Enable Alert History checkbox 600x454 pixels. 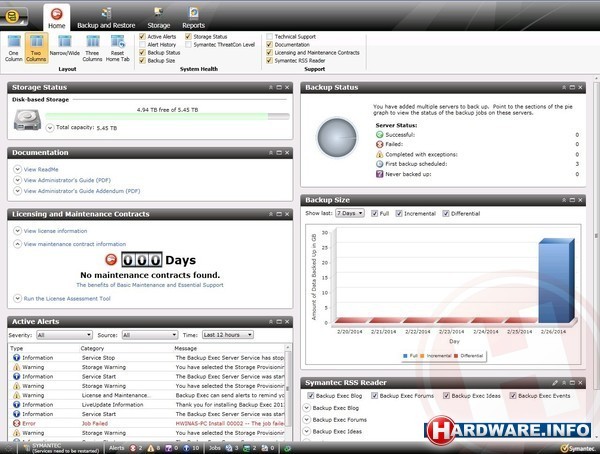click(x=142, y=44)
